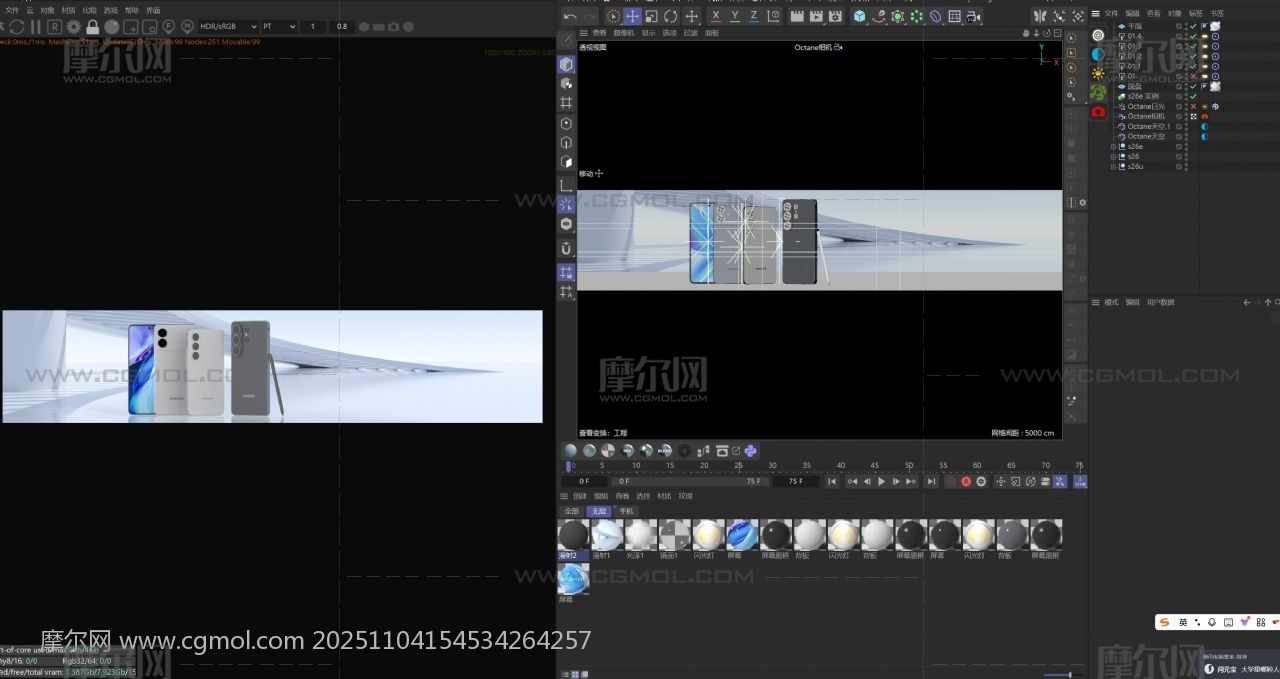Screen dimensions: 1280x679
Task: Toggle green checkmark for 平面 object
Action: 1193,26
